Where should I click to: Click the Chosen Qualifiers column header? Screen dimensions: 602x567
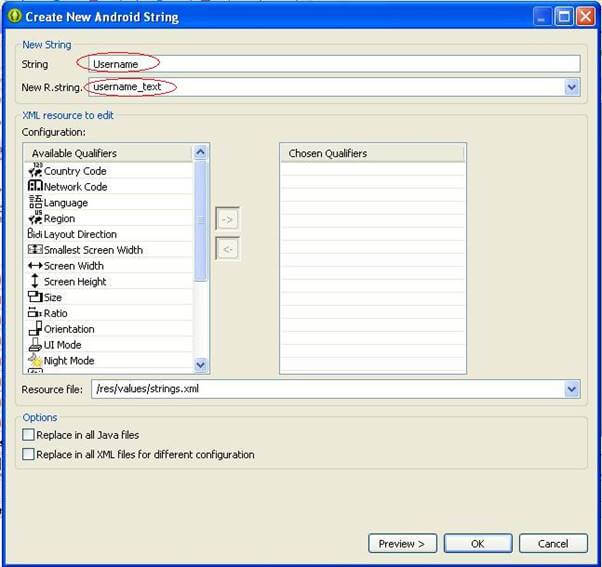(372, 153)
